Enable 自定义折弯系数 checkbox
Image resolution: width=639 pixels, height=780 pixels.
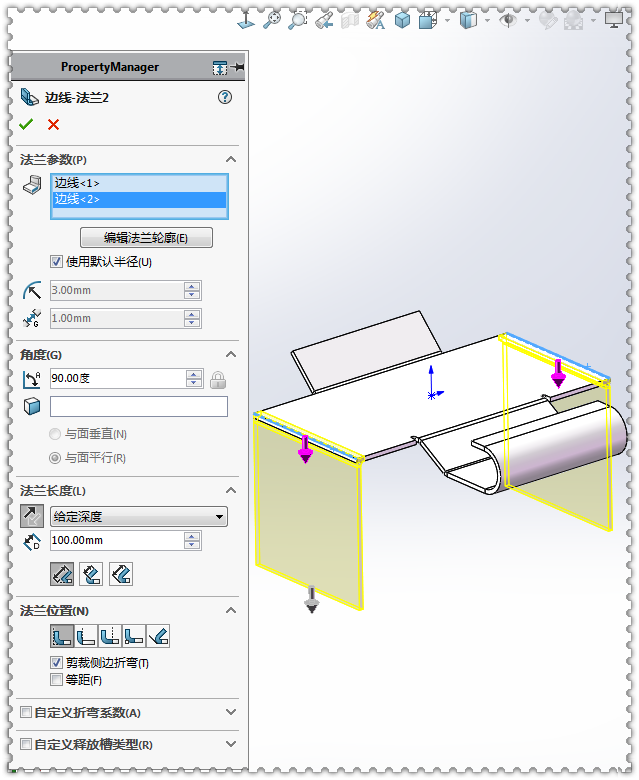click(x=26, y=712)
